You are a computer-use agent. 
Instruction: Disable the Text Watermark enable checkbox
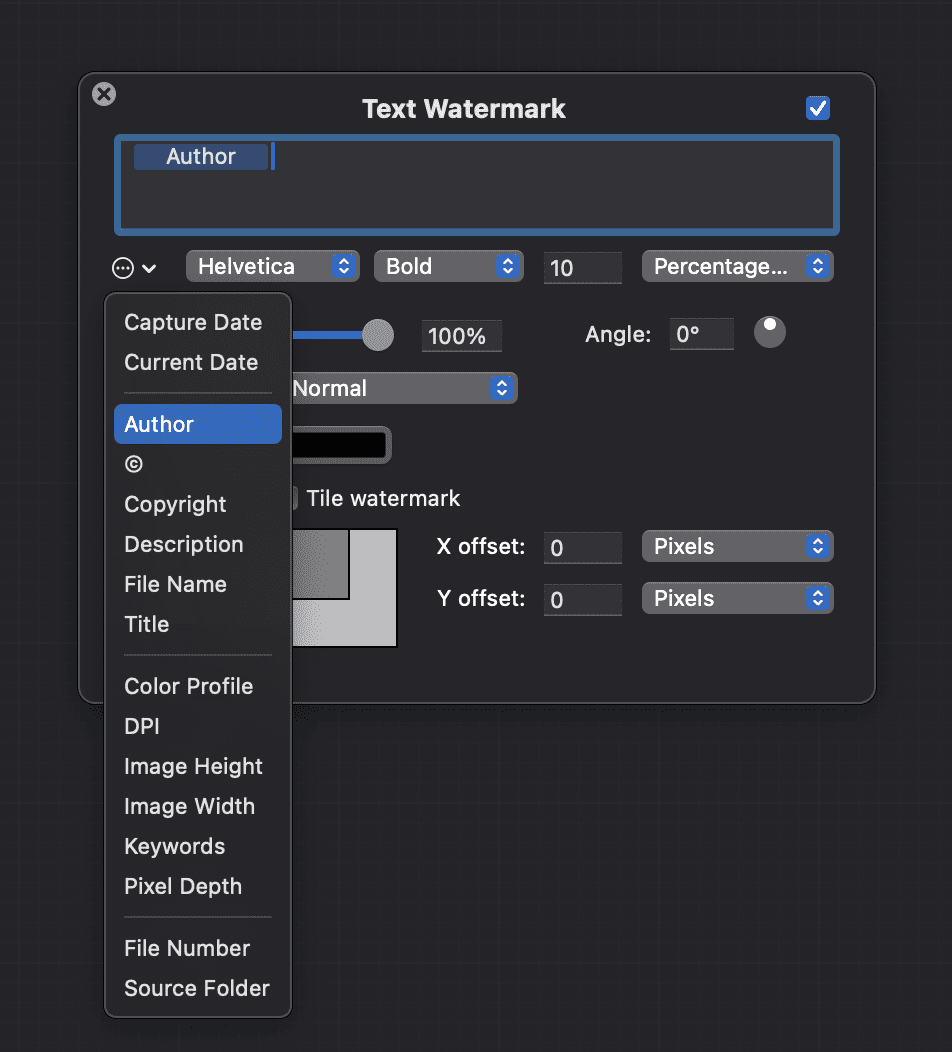pos(818,108)
